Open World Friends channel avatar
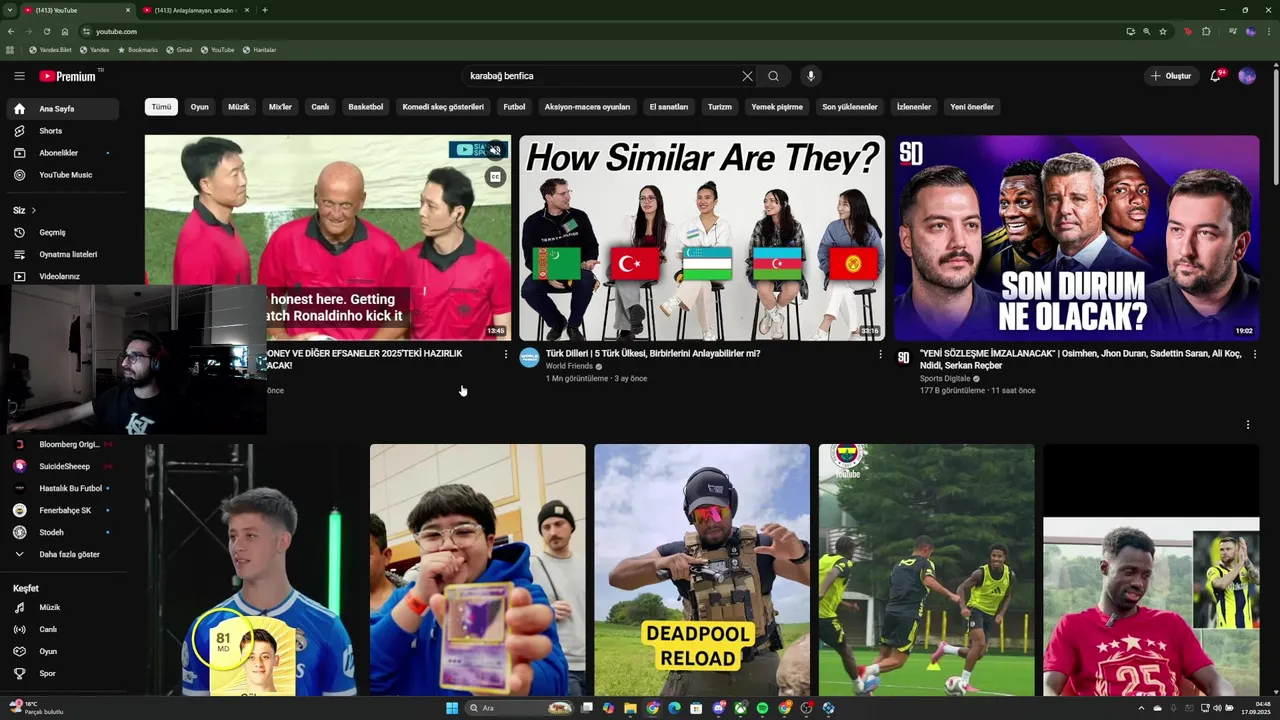The width and height of the screenshot is (1280, 720). point(529,358)
